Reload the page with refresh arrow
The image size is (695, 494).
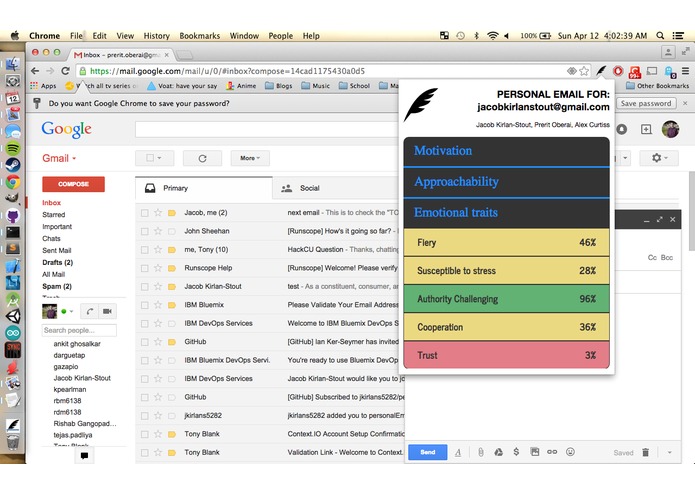coord(65,71)
